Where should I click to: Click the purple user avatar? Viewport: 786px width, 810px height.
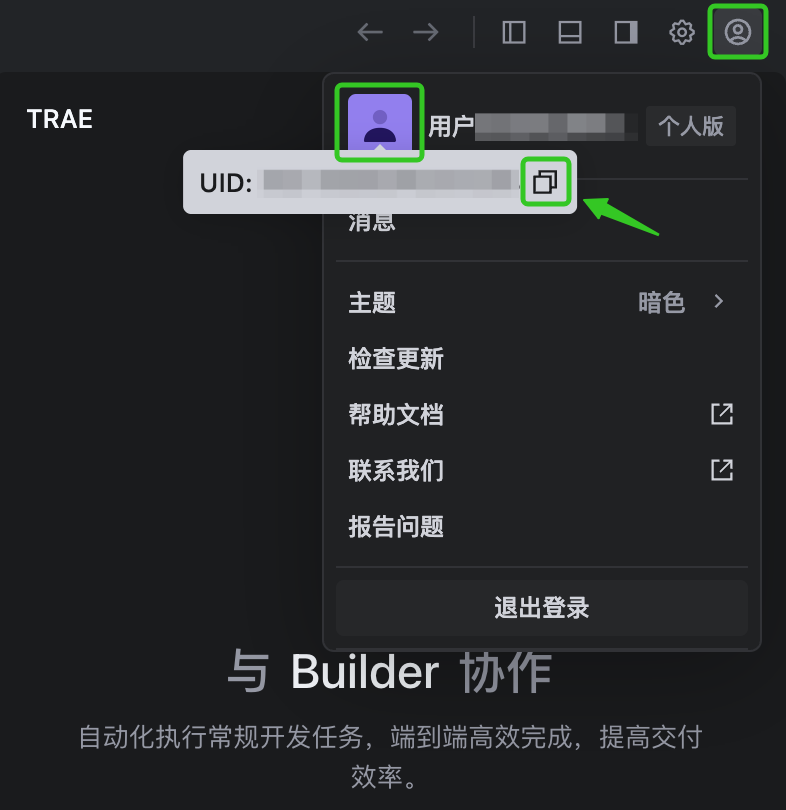coord(380,123)
